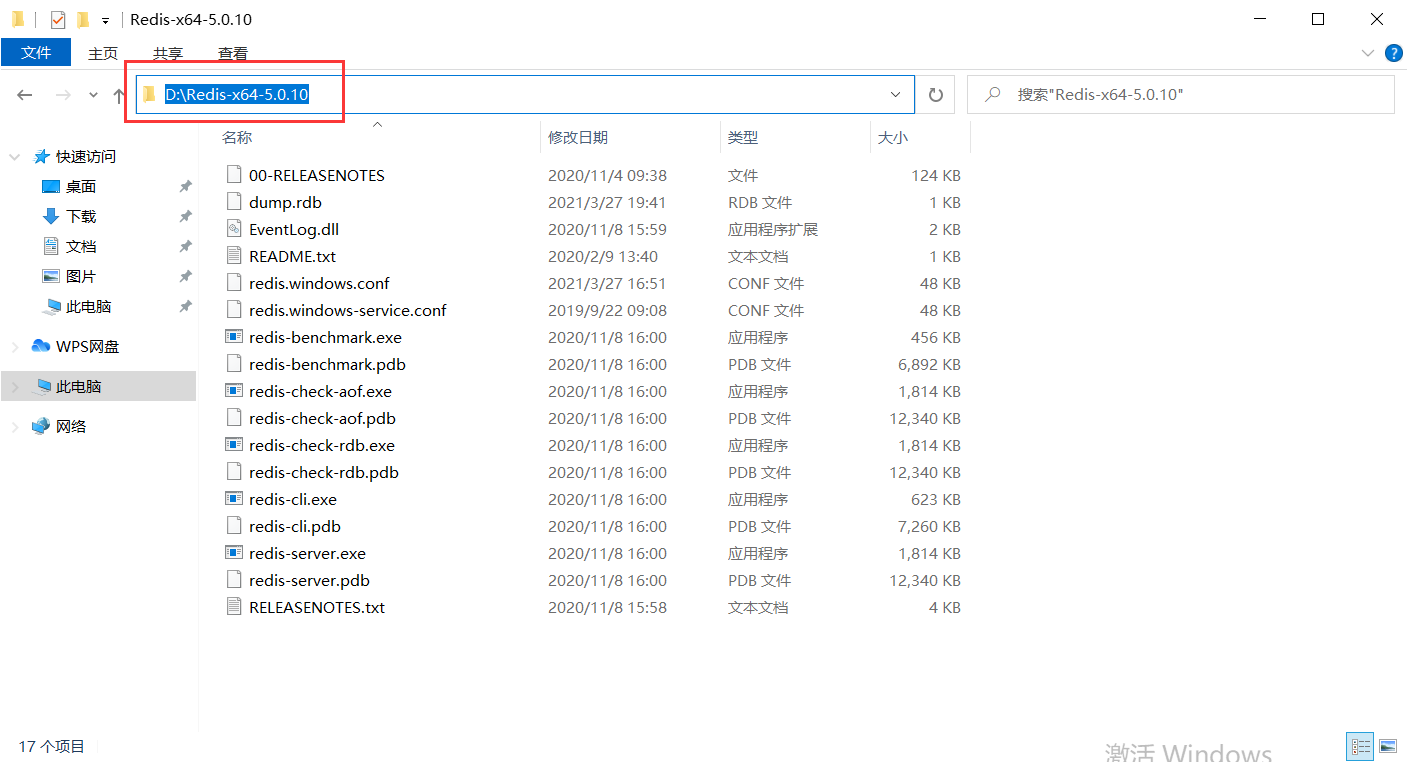
Task: Switch to the 主页 ribbon tab
Action: pyautogui.click(x=103, y=53)
